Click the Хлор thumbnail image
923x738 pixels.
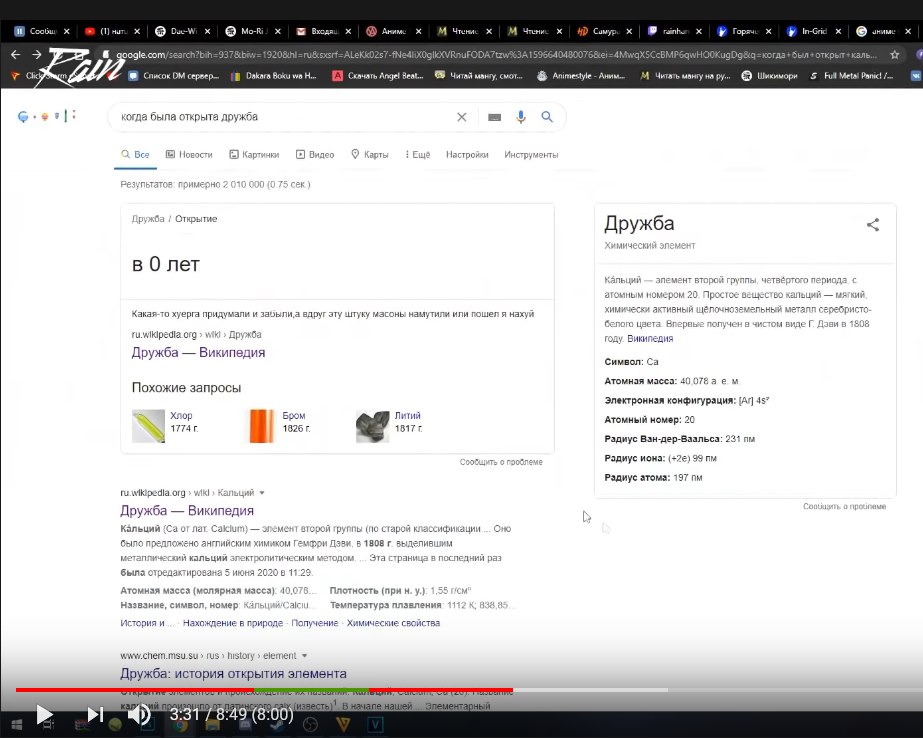point(148,426)
